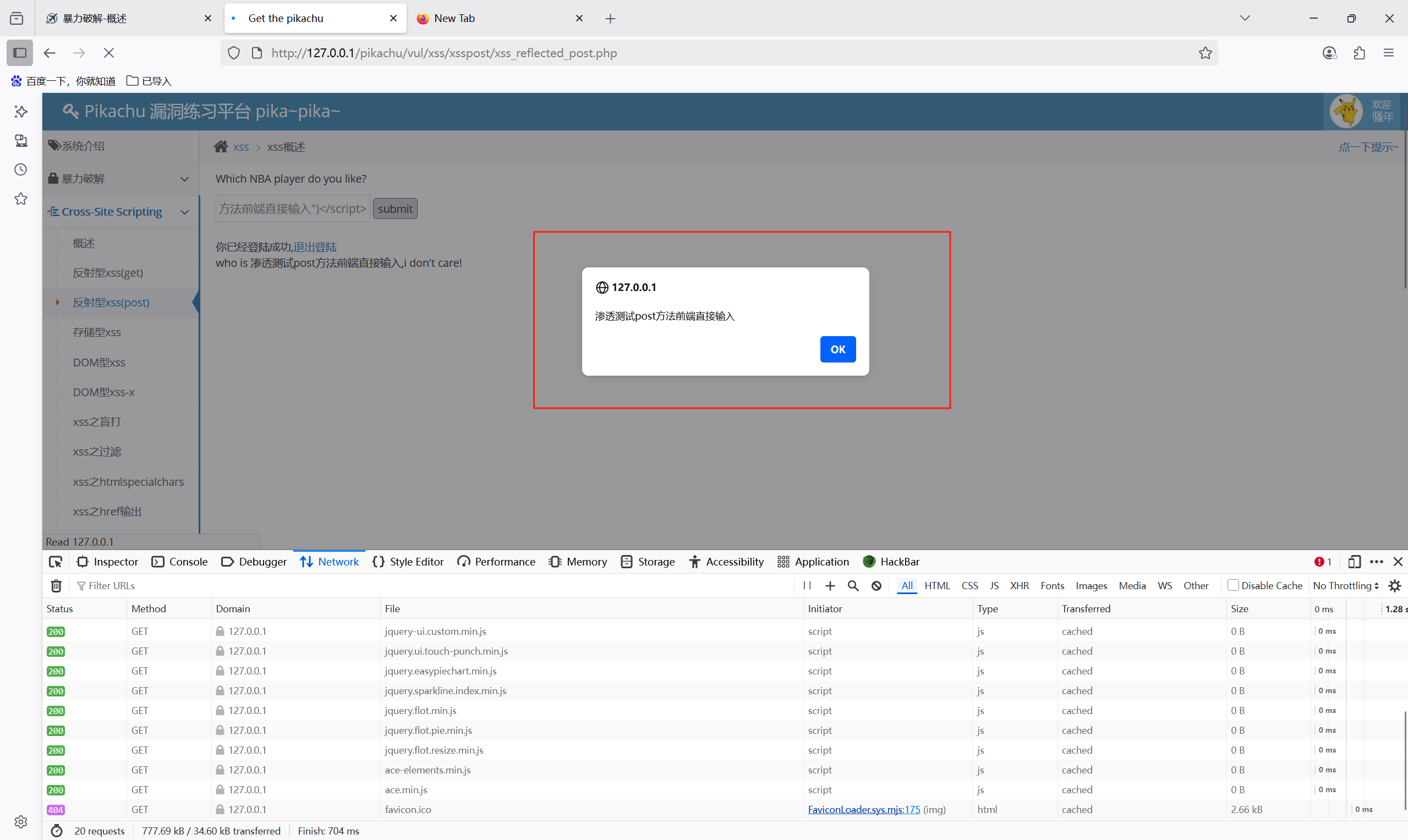The image size is (1408, 840).
Task: Toggle responsive design mode icon
Action: point(1354,562)
